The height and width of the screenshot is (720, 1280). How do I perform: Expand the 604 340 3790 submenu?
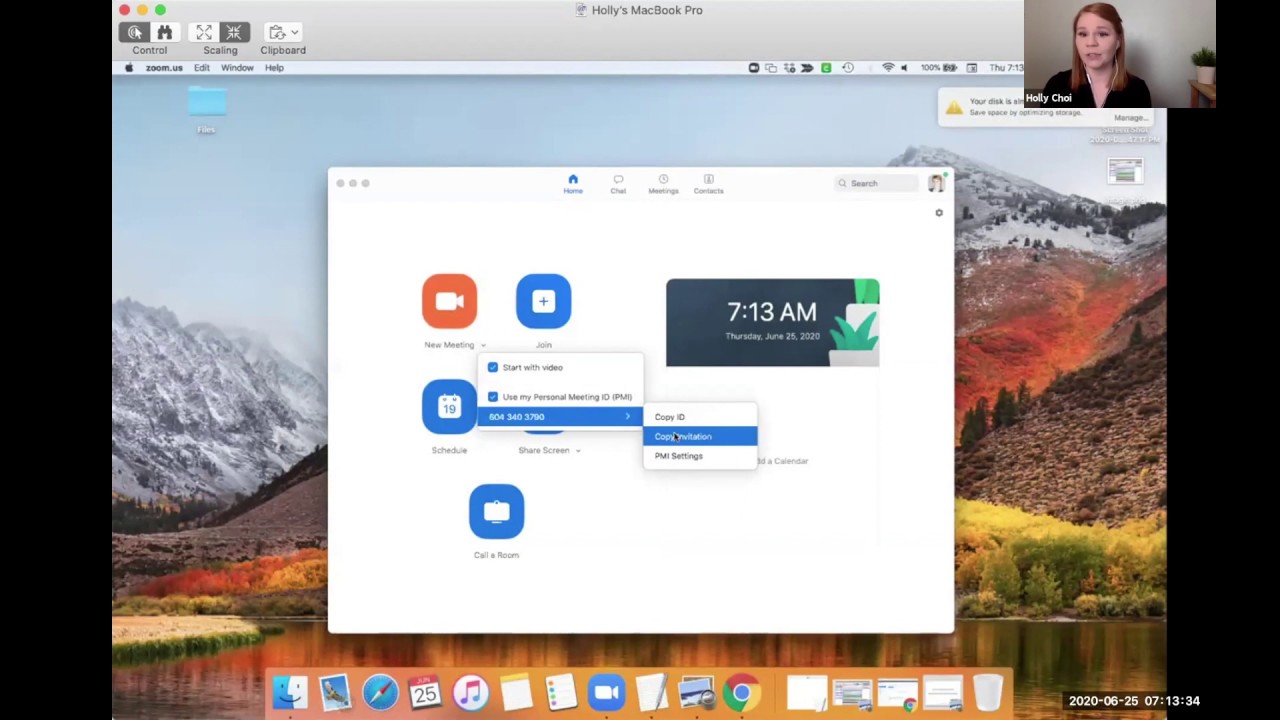560,417
